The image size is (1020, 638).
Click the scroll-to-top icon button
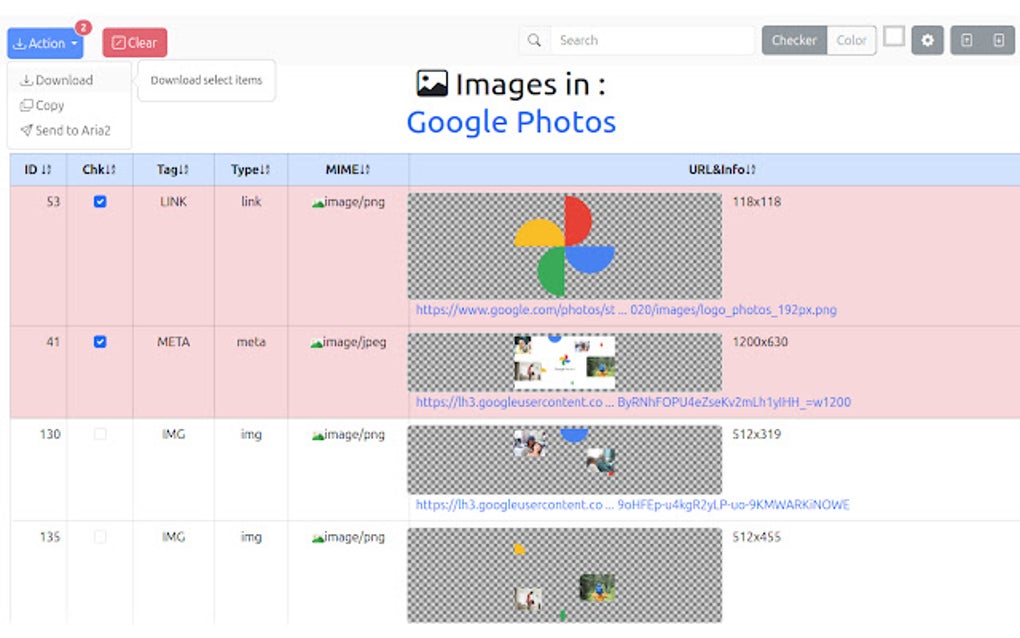(966, 41)
